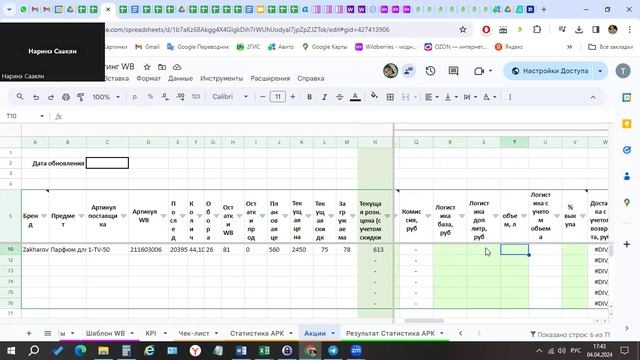Open the fill color picker
Viewport: 640px width, 360px height.
(x=374, y=96)
